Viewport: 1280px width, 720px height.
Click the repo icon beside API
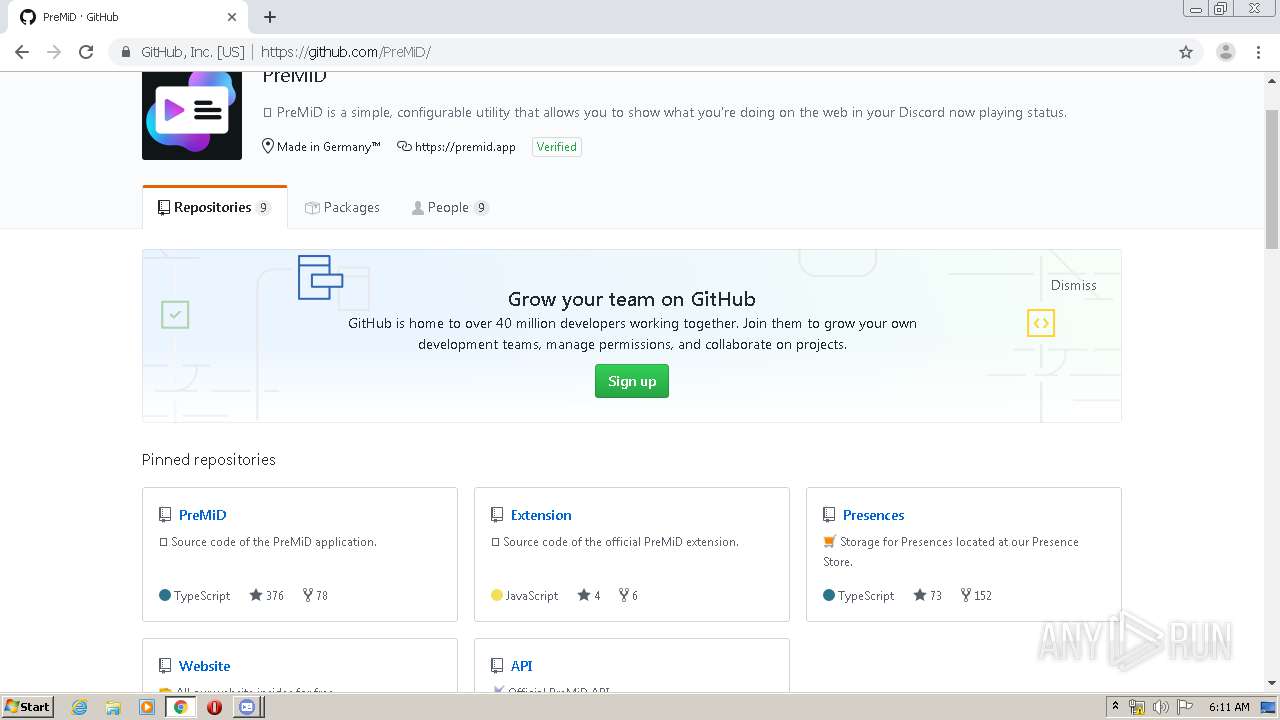(497, 666)
